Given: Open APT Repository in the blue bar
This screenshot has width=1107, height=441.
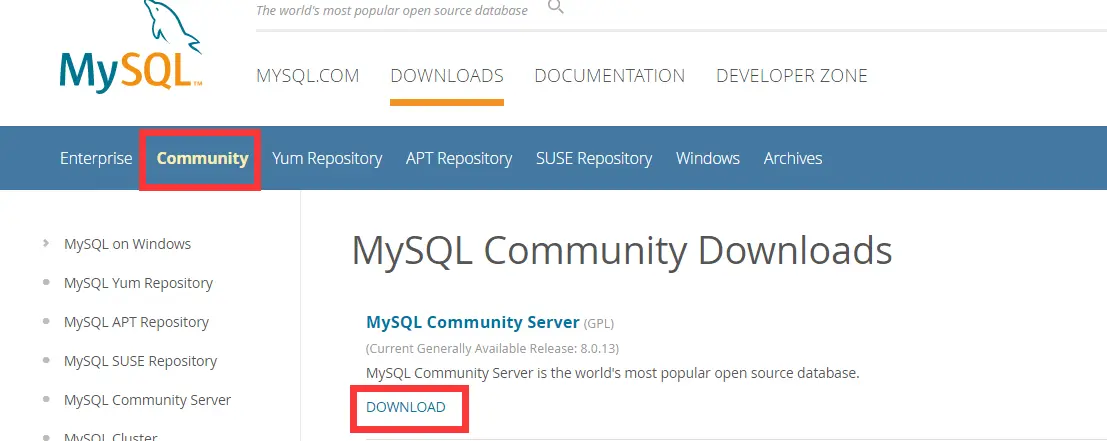Looking at the screenshot, I should (x=459, y=159).
